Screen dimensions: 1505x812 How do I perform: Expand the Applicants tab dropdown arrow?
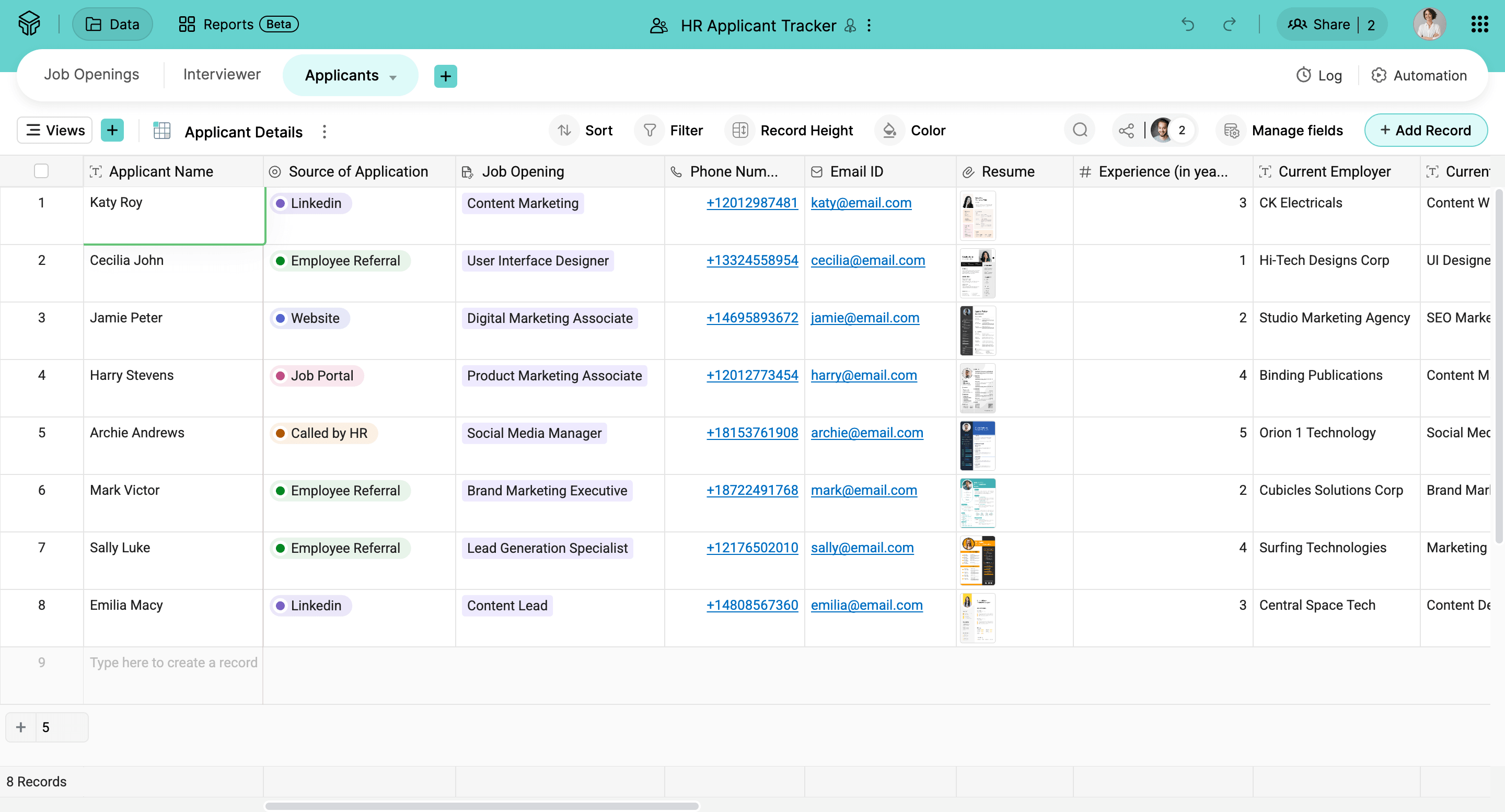pos(393,77)
